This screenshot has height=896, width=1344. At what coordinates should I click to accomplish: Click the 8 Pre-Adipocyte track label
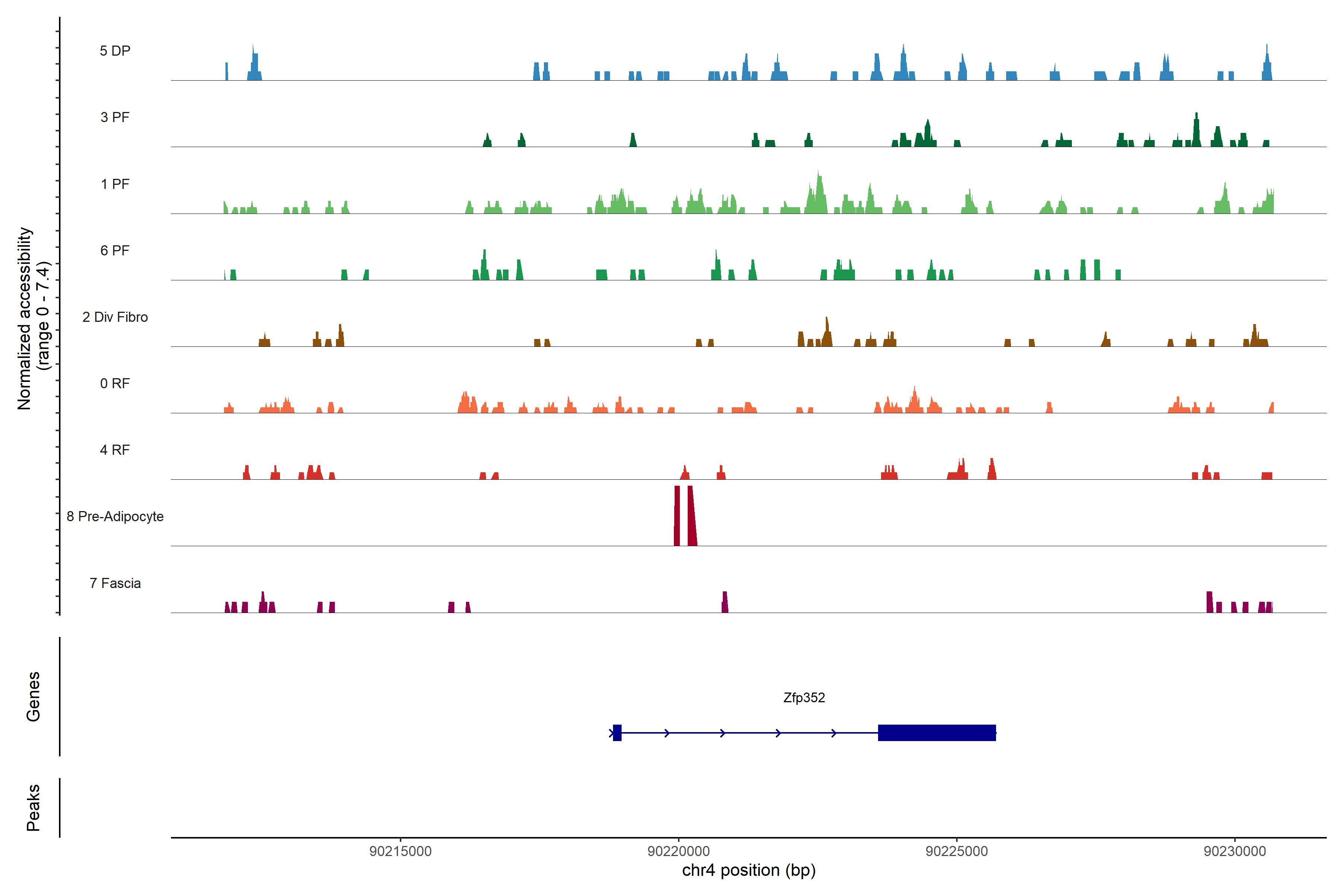tap(115, 517)
